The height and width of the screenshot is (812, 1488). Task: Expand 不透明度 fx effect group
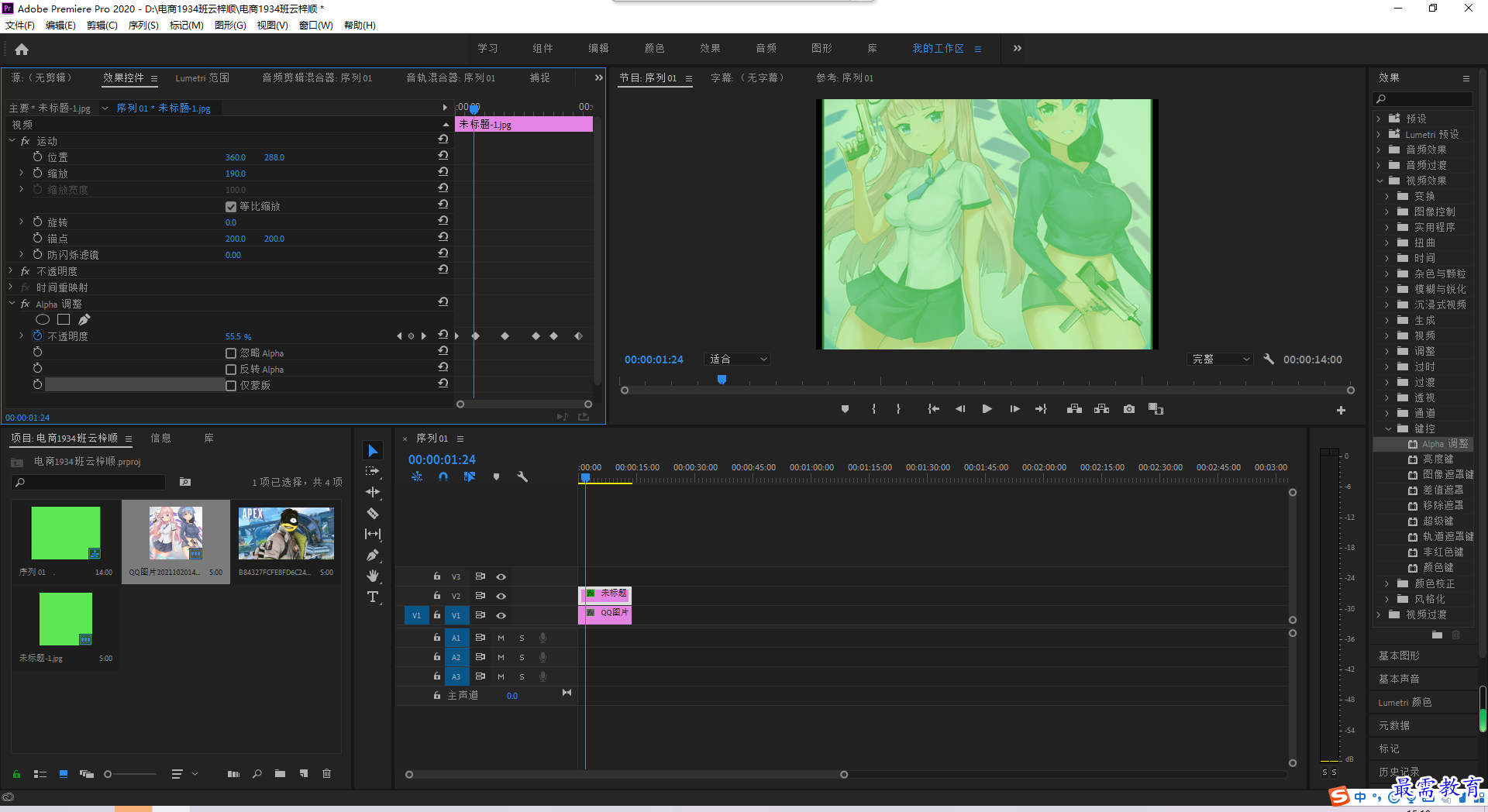tap(12, 271)
